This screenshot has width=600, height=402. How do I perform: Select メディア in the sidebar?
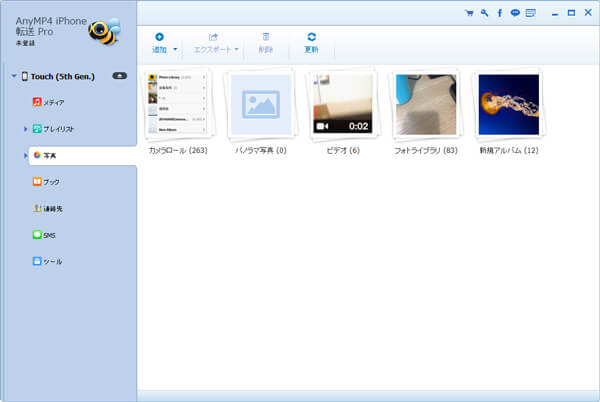50,102
